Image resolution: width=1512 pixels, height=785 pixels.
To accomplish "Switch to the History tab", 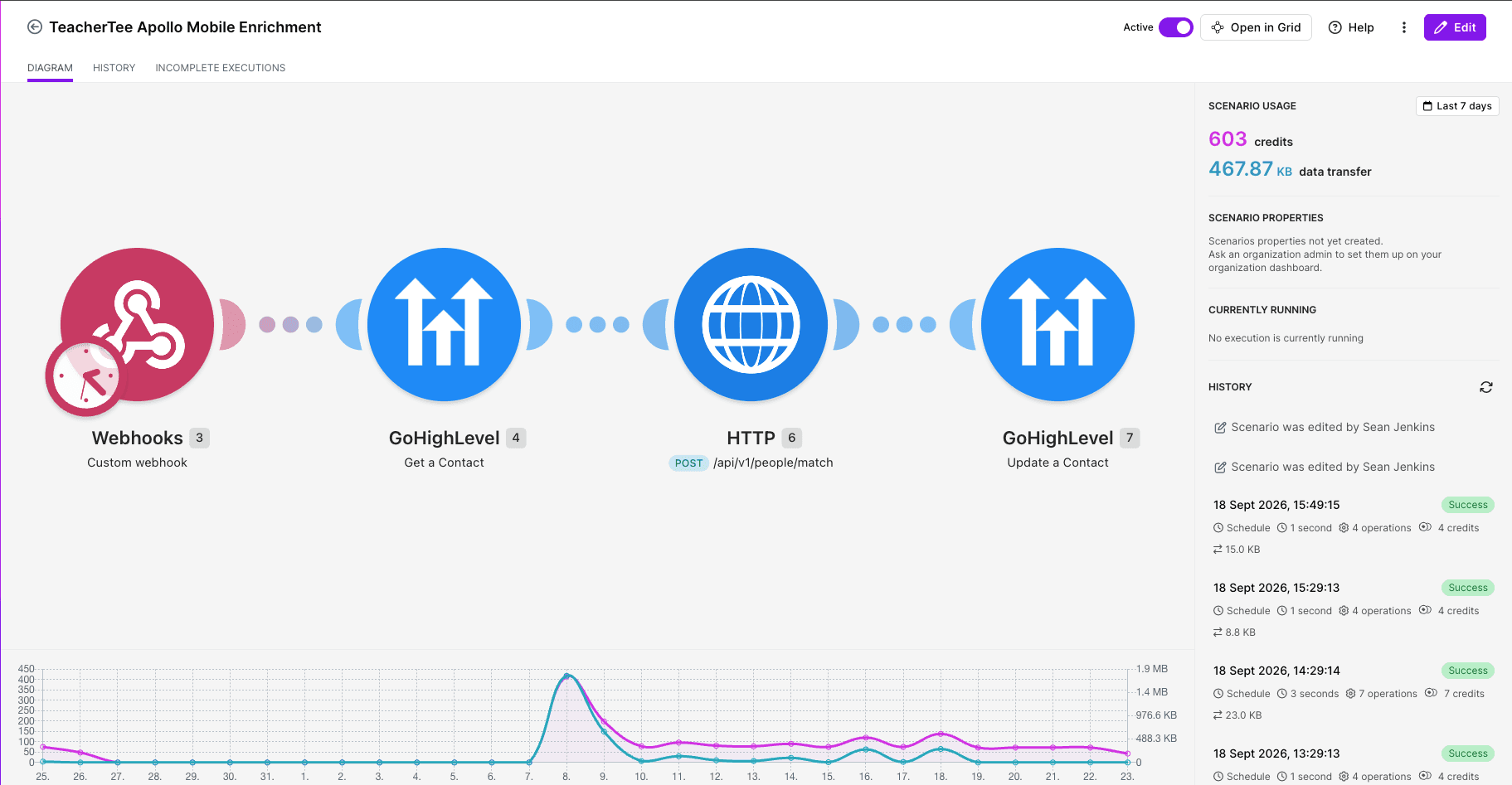I will 114,68.
